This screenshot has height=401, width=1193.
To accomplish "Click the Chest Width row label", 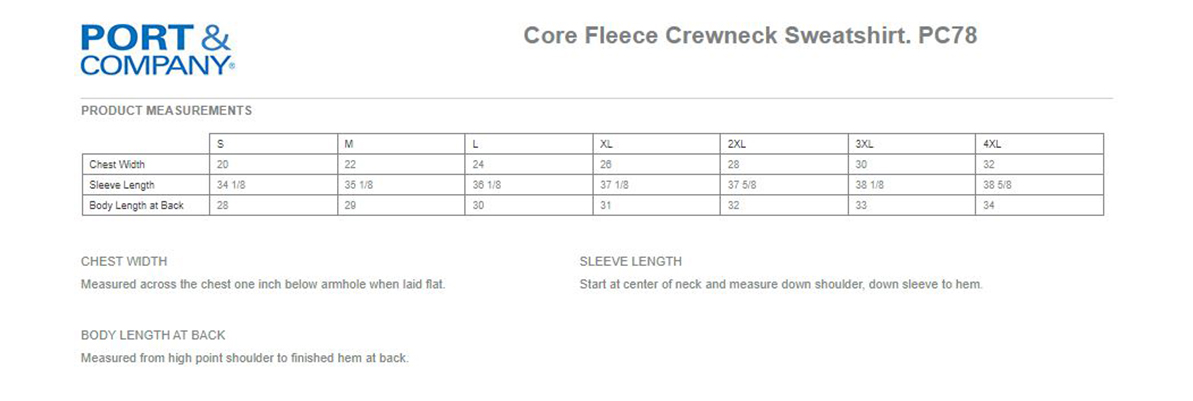I will coord(118,164).
